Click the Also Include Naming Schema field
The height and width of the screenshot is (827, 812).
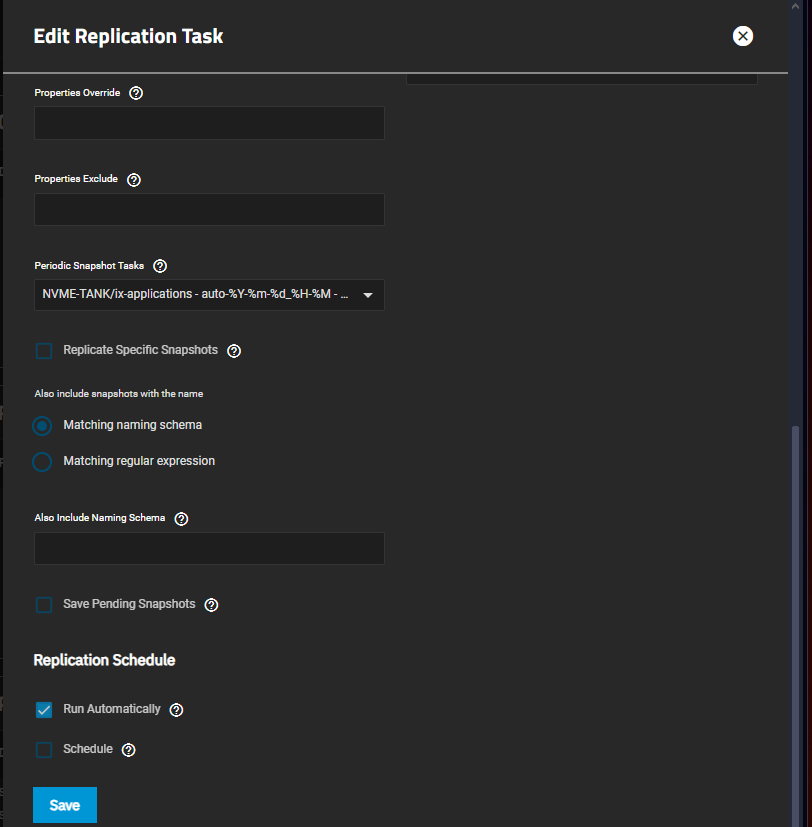(209, 549)
